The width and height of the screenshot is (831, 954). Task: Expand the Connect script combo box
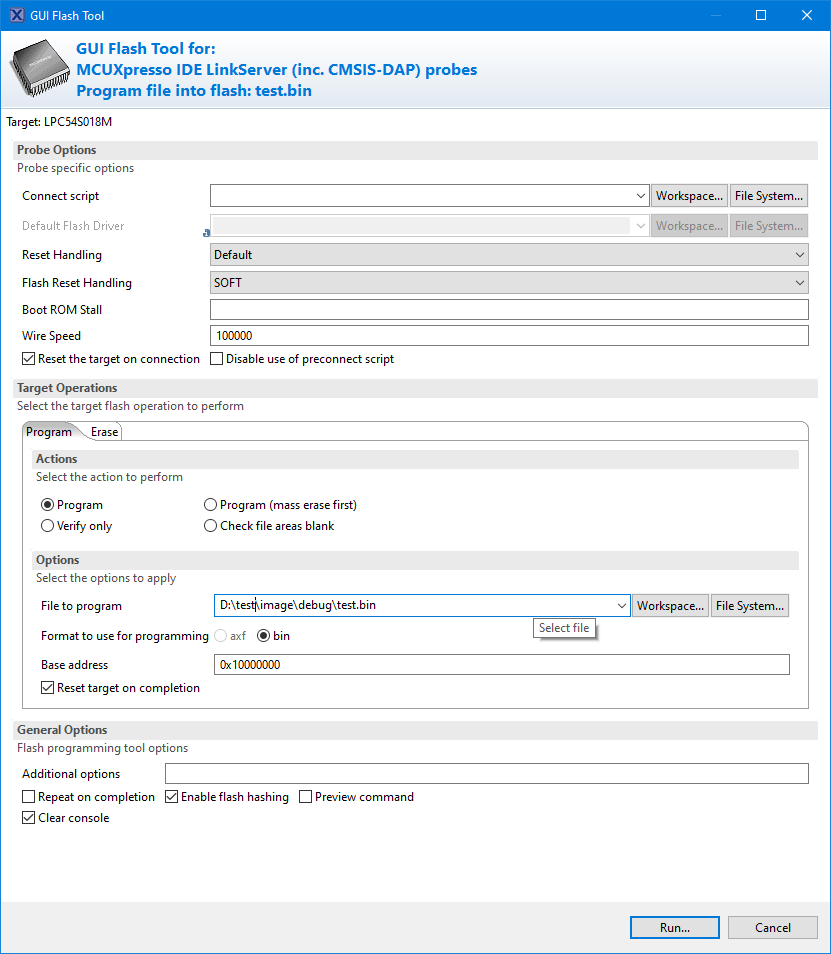click(641, 195)
